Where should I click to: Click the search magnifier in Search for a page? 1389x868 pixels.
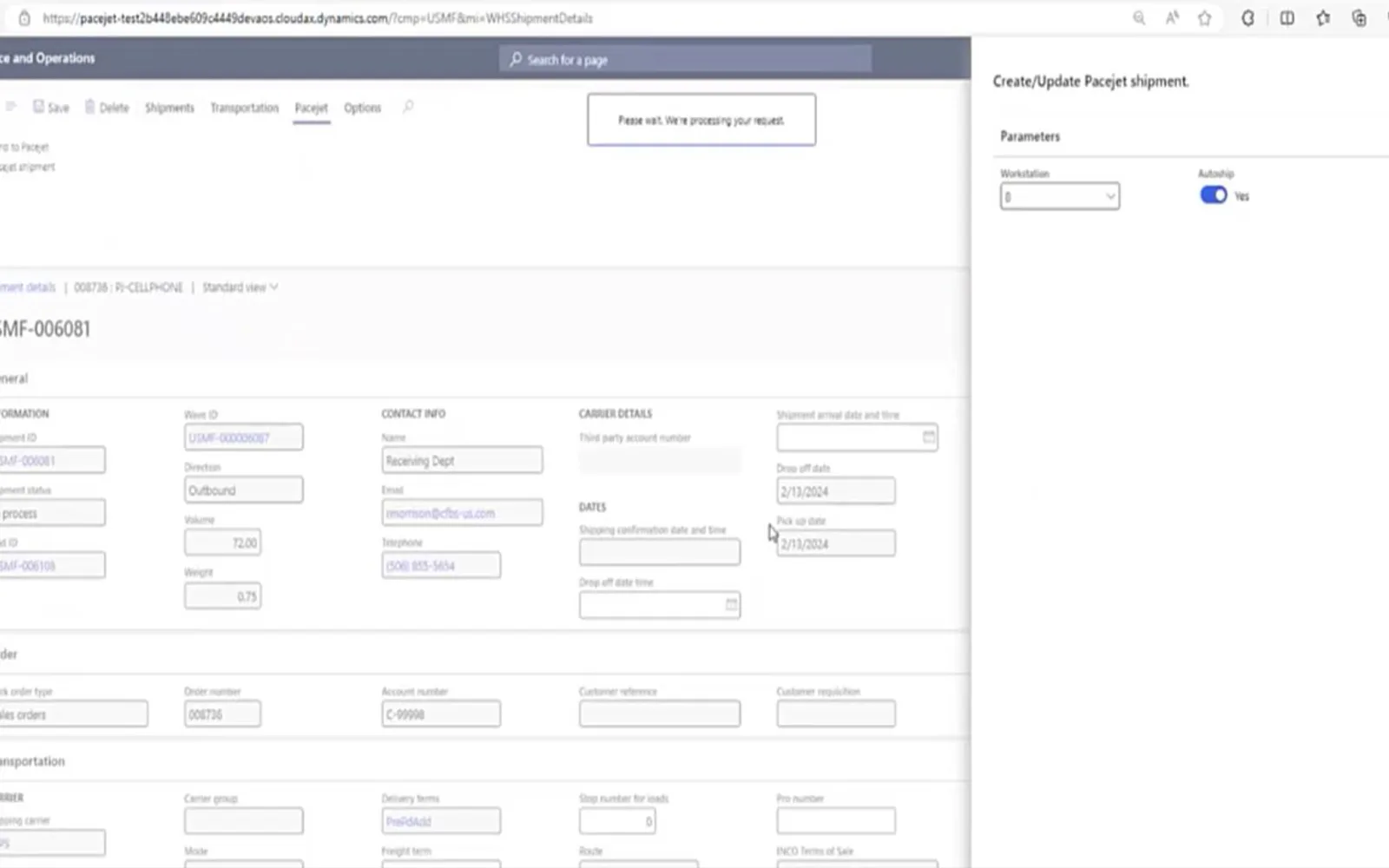click(516, 60)
